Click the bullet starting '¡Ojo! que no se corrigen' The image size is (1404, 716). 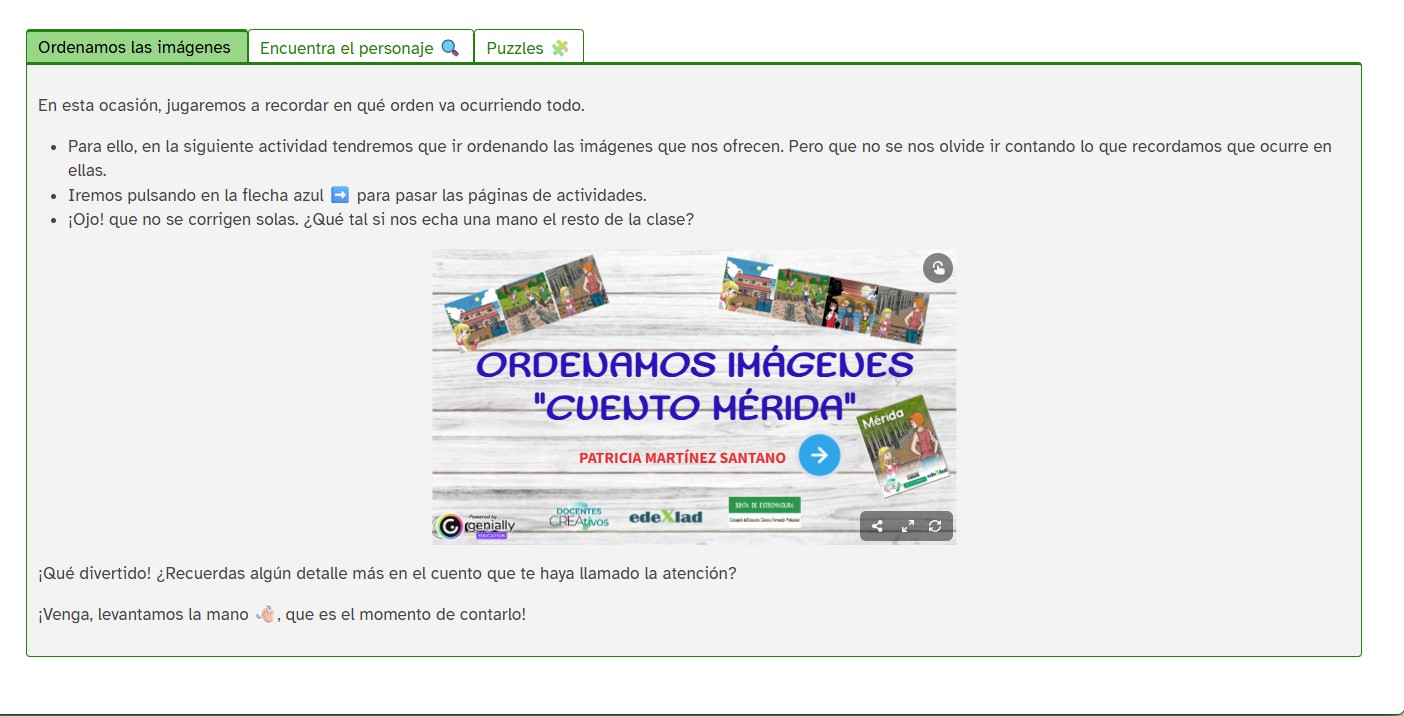point(381,219)
